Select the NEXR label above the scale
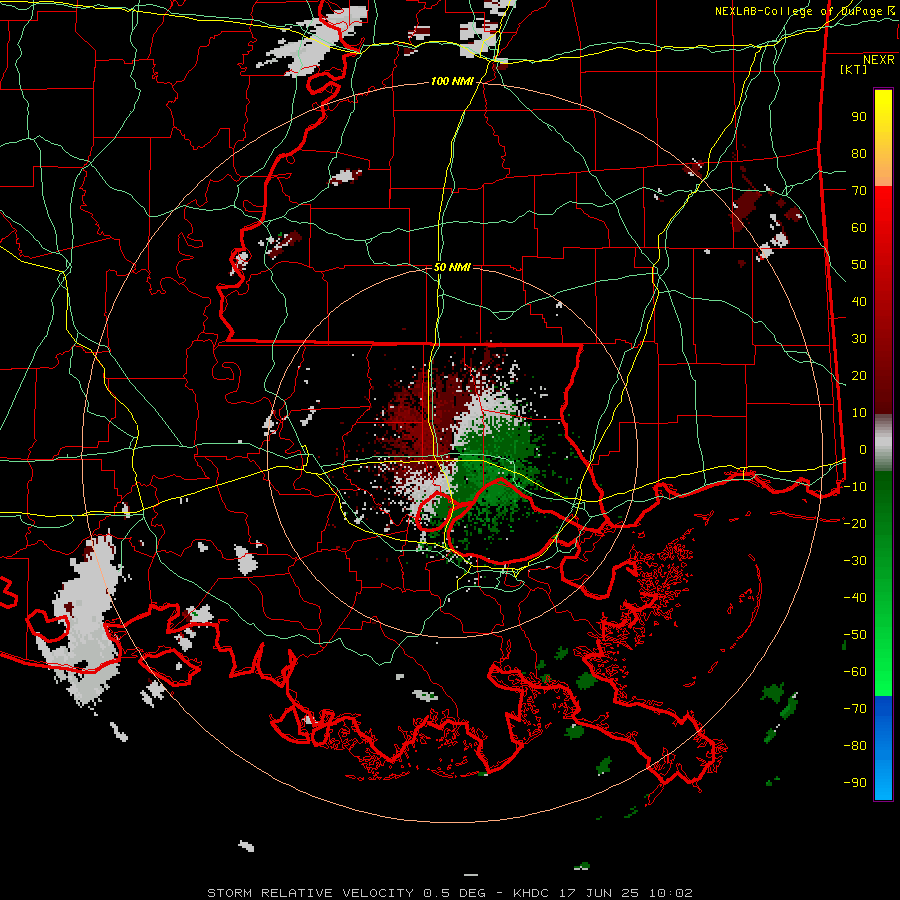This screenshot has height=900, width=900. 879,60
